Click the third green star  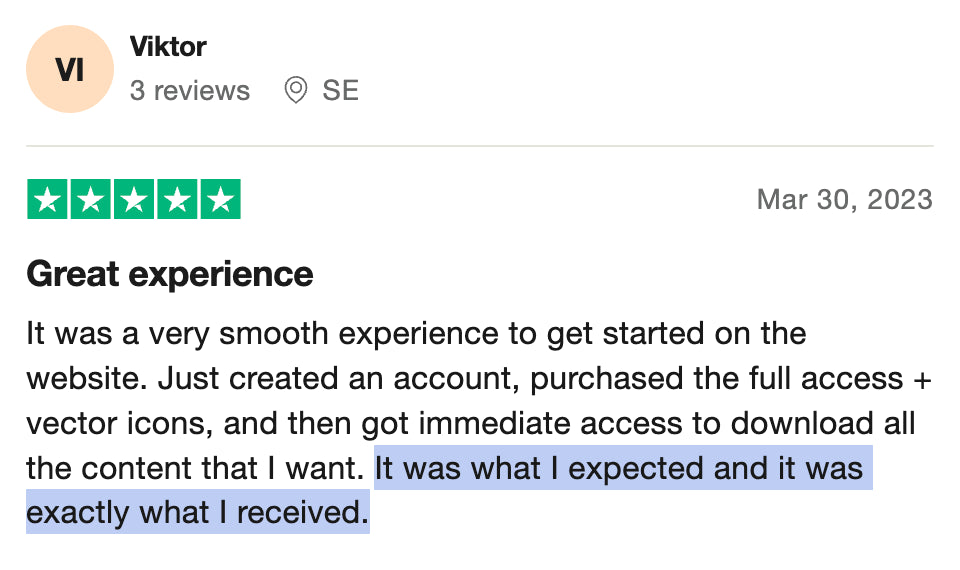[x=134, y=199]
